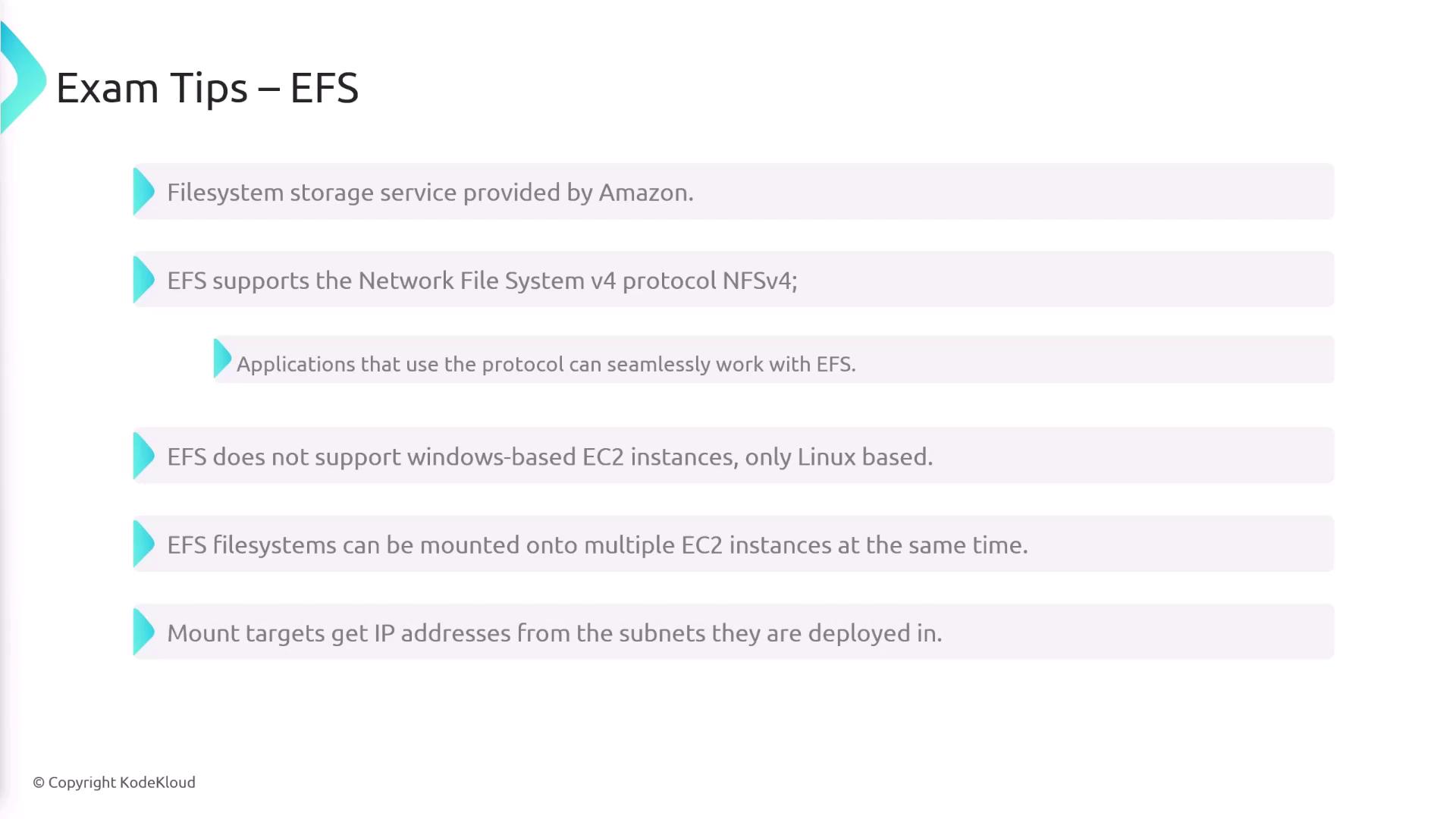Click the "© Copyright KodeKloud" footer text
The height and width of the screenshot is (819, 1456).
[114, 783]
